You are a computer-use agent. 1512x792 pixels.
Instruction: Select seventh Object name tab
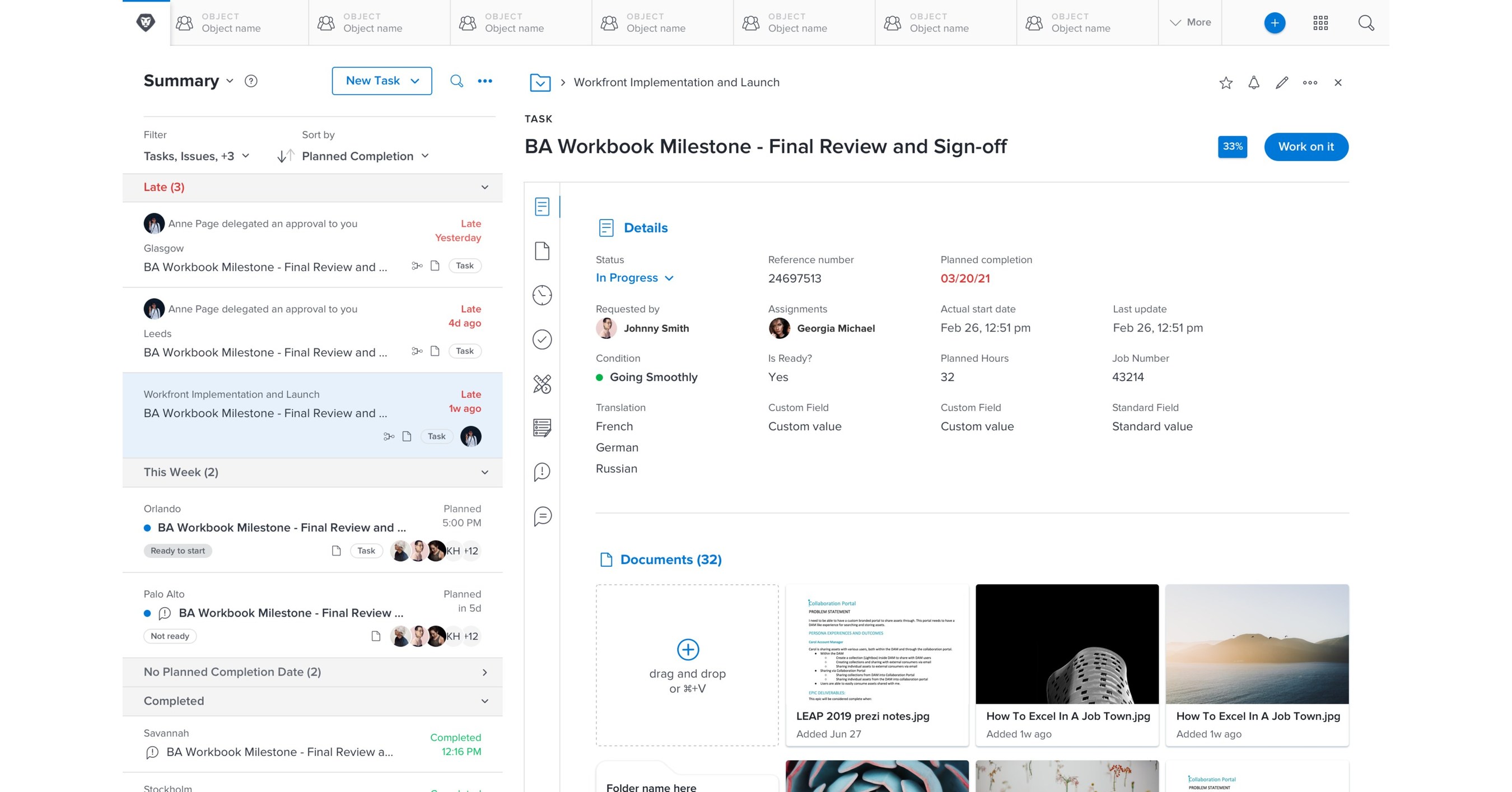1088,22
